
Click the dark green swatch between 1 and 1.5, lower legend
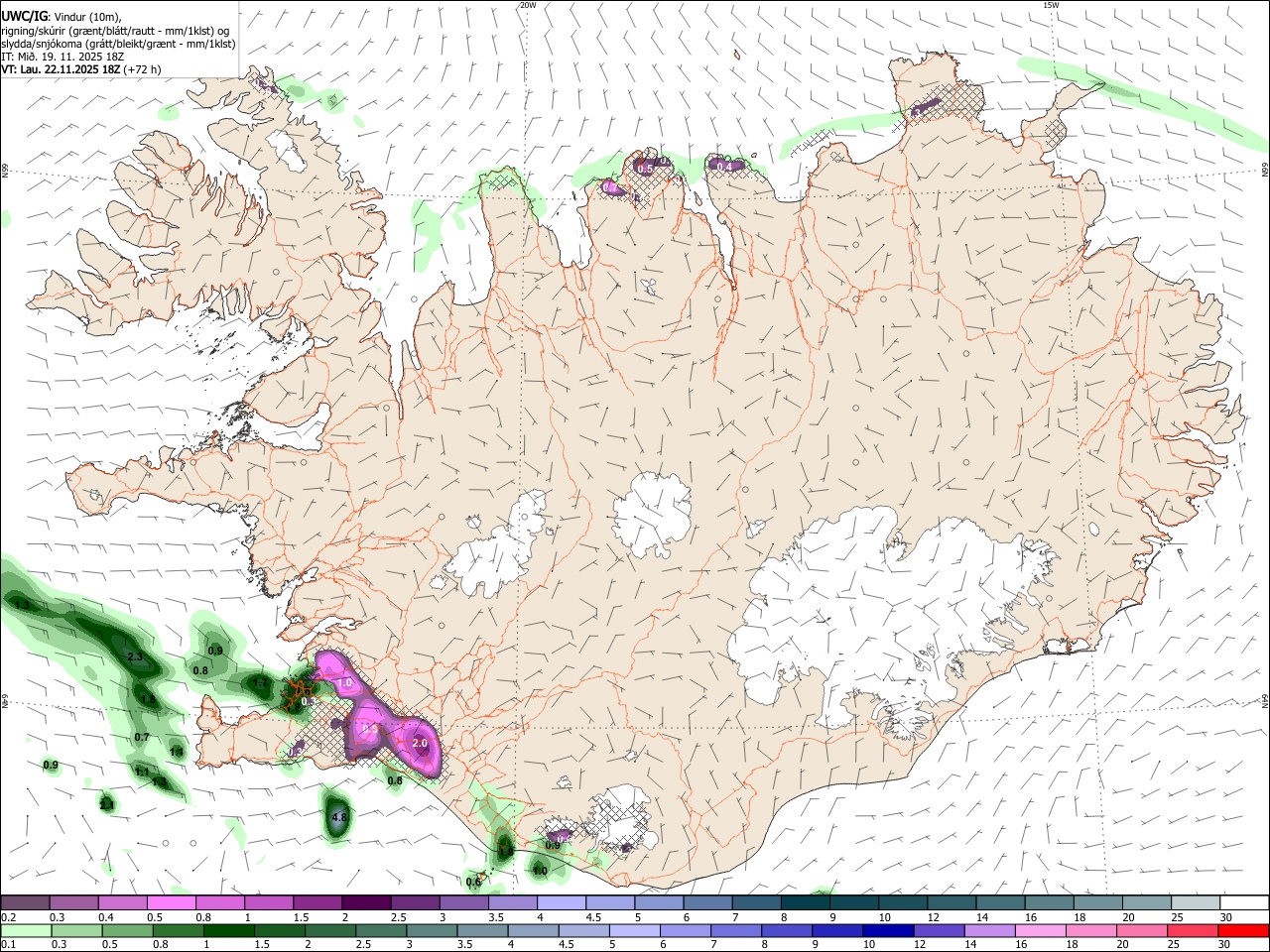point(229,930)
